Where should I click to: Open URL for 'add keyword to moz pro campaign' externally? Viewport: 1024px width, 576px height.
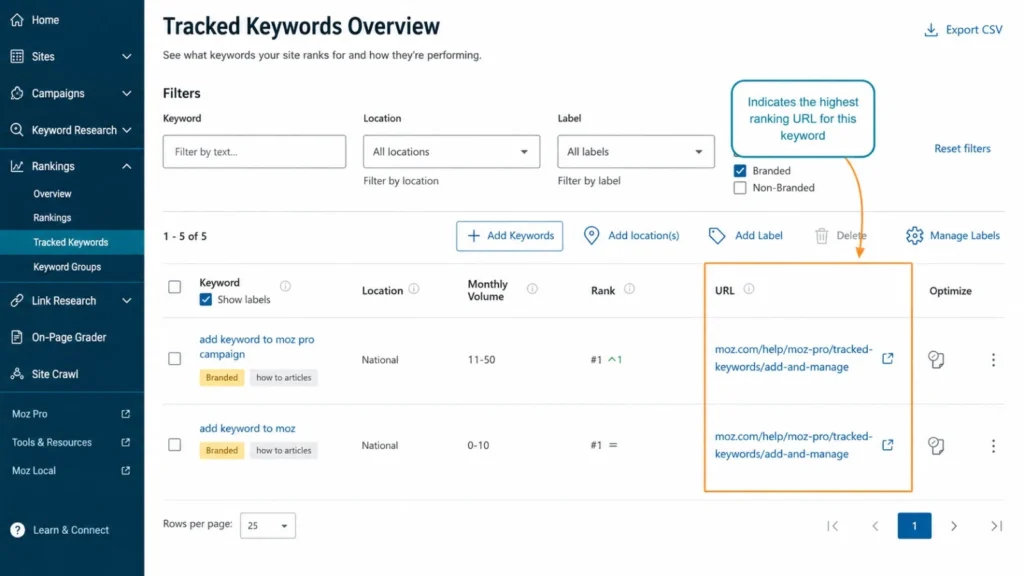point(888,358)
